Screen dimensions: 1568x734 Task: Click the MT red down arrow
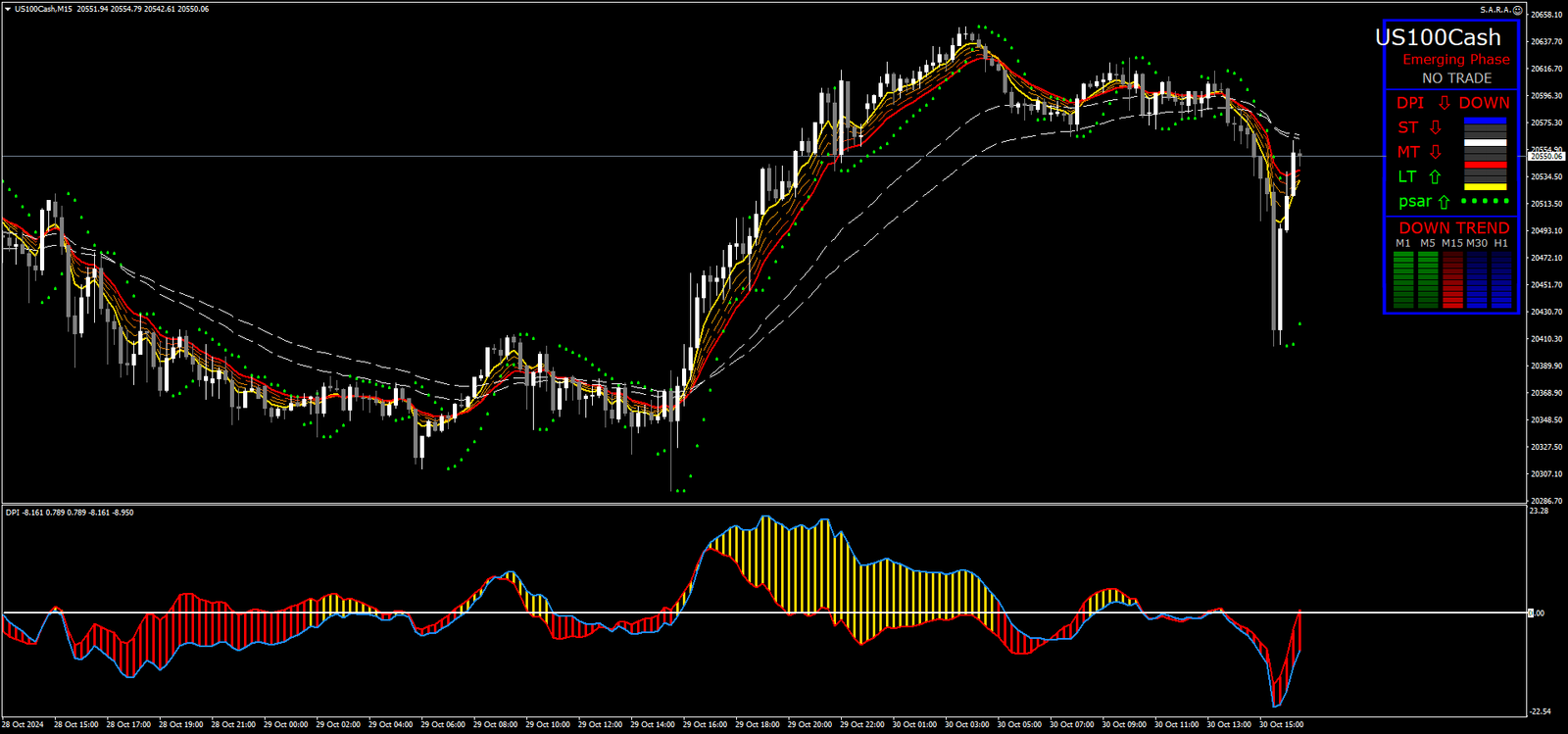click(x=1435, y=152)
